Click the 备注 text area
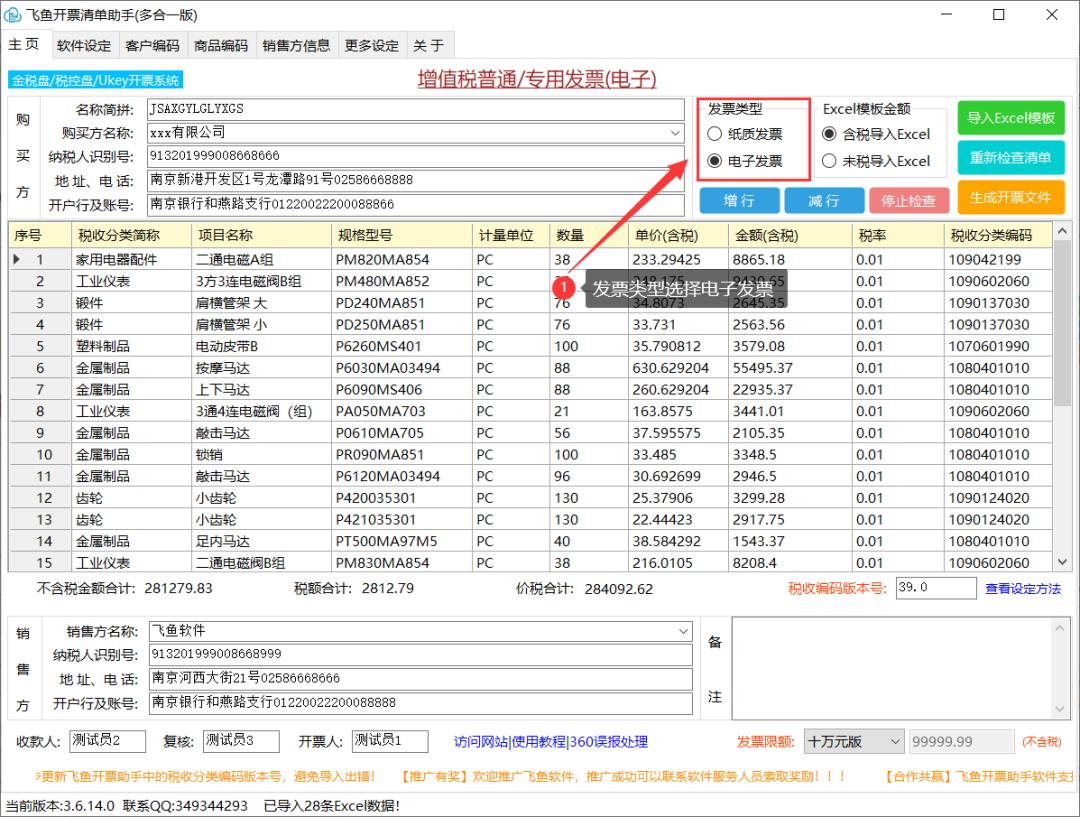1080x817 pixels. 893,669
